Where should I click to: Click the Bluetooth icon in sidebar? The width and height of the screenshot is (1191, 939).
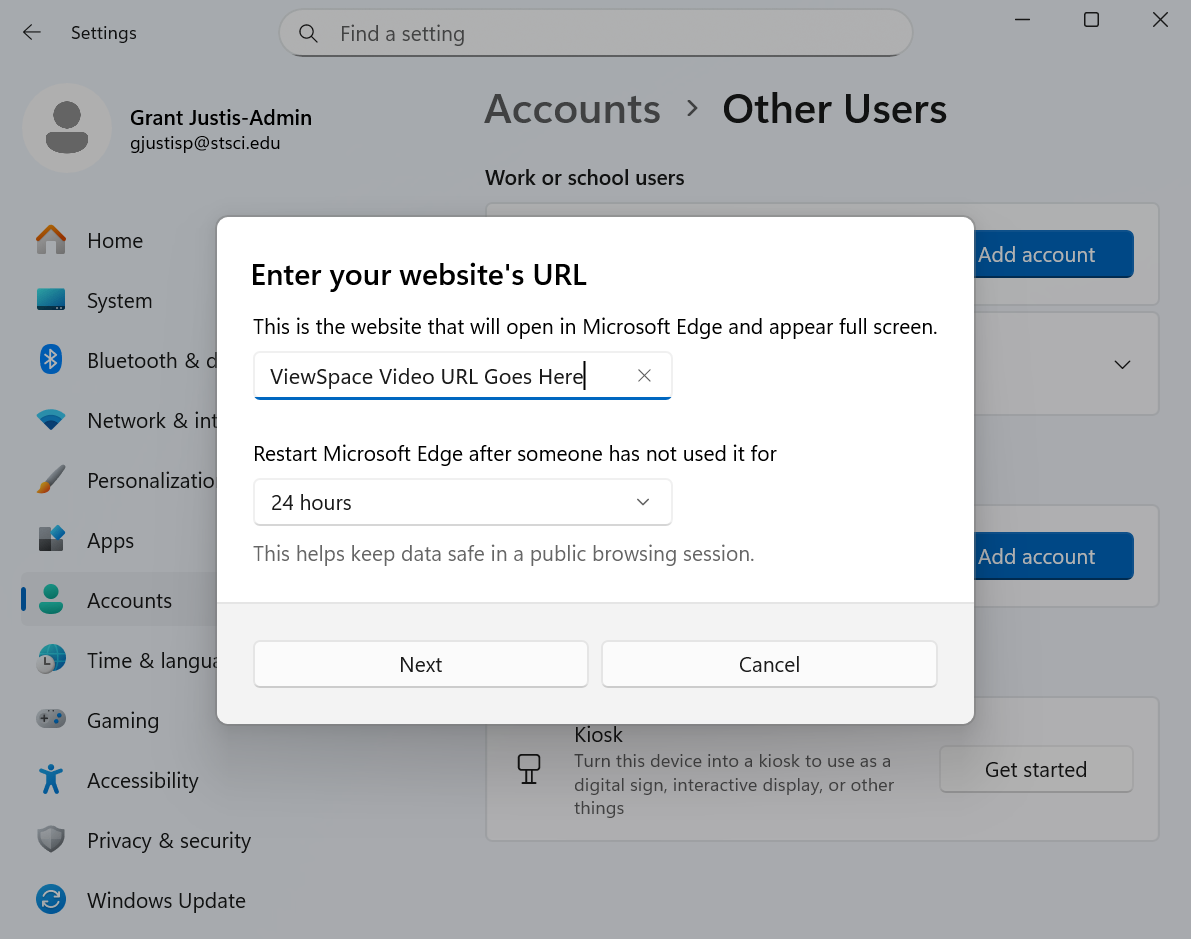pyautogui.click(x=51, y=359)
